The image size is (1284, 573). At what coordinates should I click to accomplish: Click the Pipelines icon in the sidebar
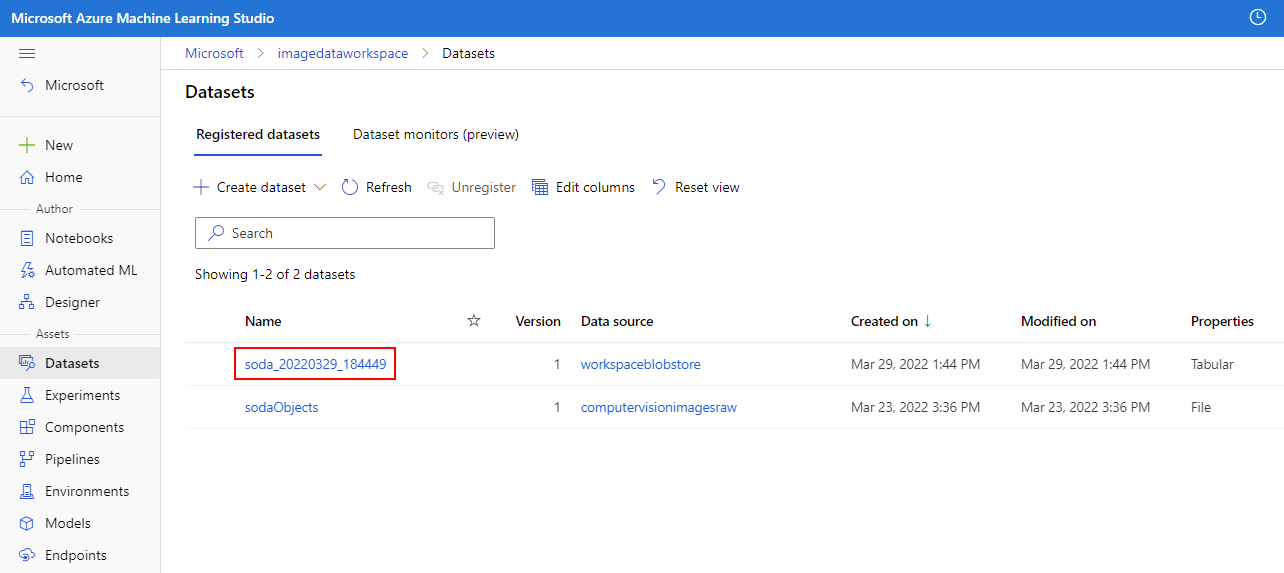[27, 459]
